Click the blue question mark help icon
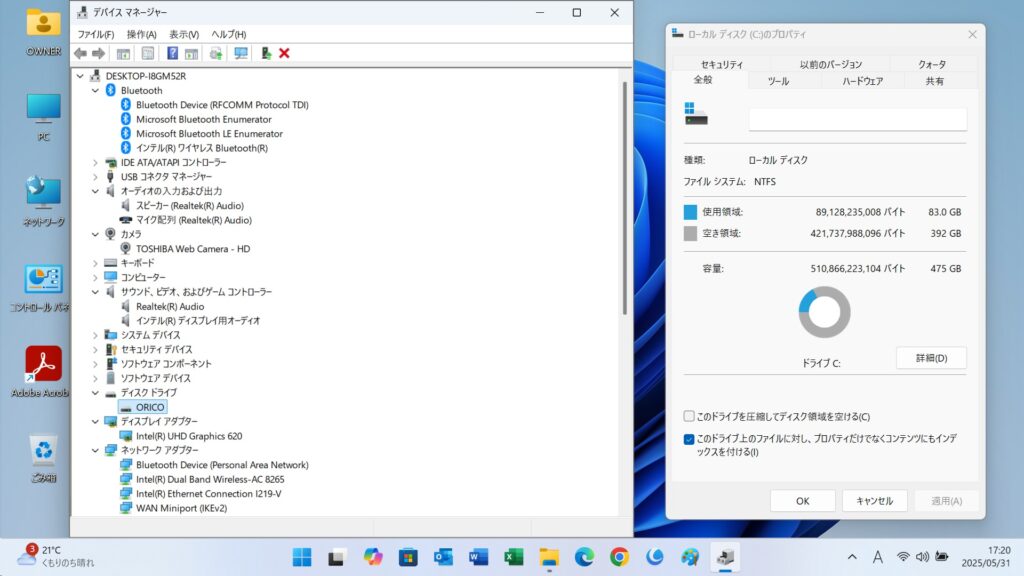This screenshot has height=576, width=1024. [173, 53]
